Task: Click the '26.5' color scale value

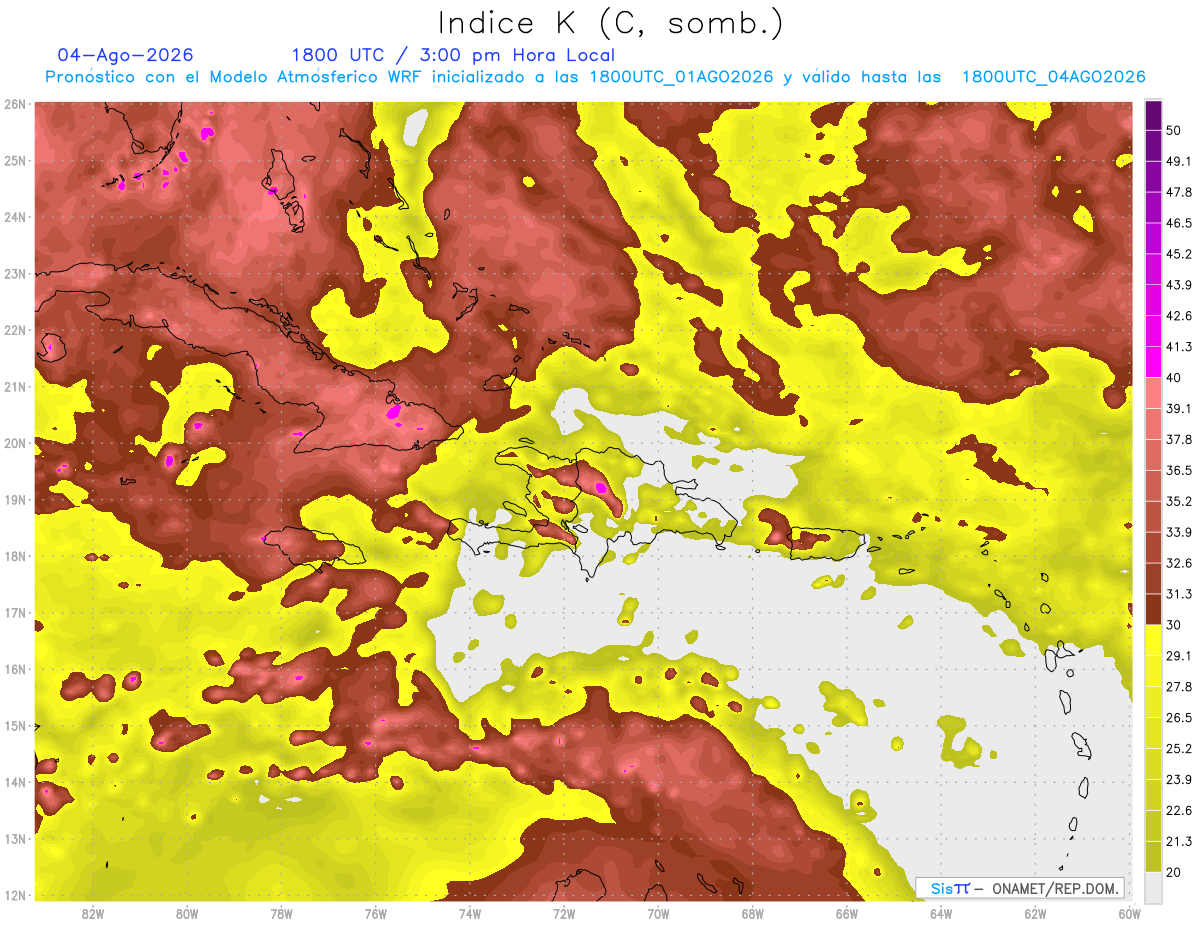Action: [1179, 717]
